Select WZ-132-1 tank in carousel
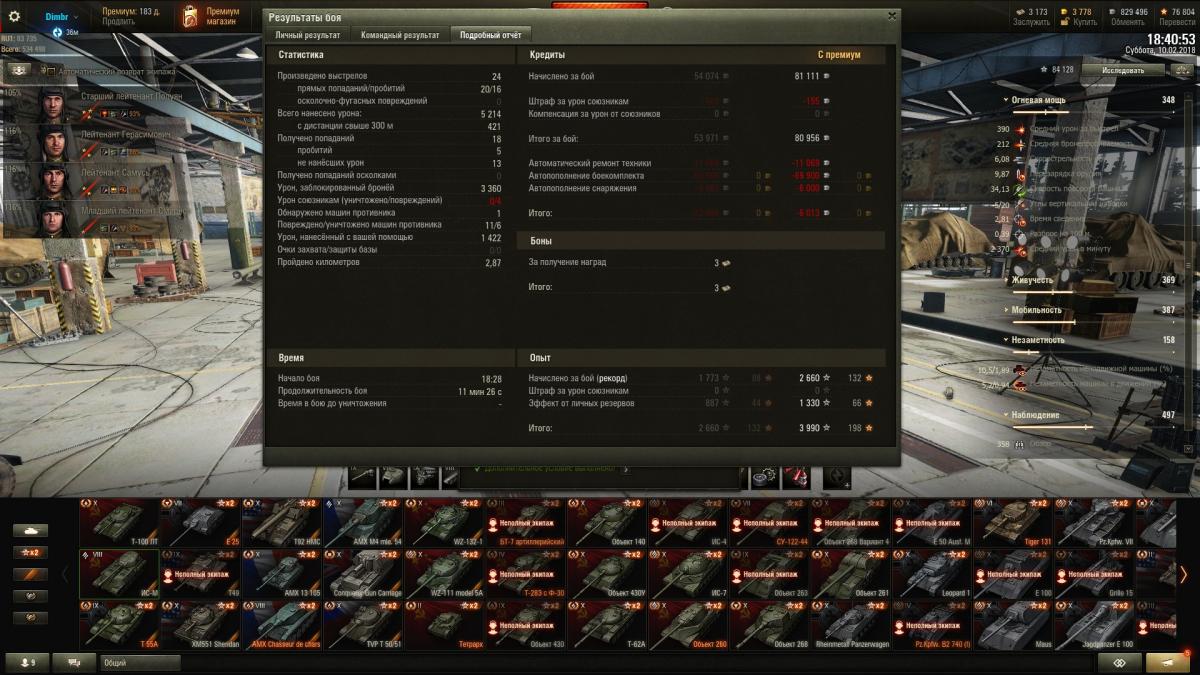1200x675 pixels. [x=444, y=522]
